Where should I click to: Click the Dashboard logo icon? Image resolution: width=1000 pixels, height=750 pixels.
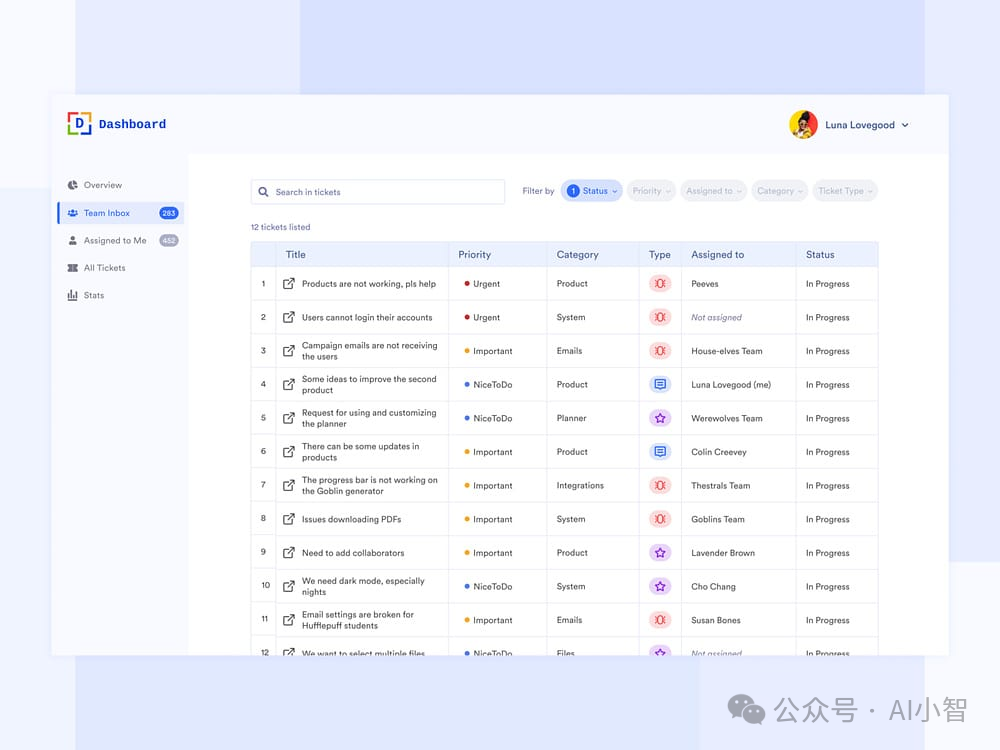79,123
